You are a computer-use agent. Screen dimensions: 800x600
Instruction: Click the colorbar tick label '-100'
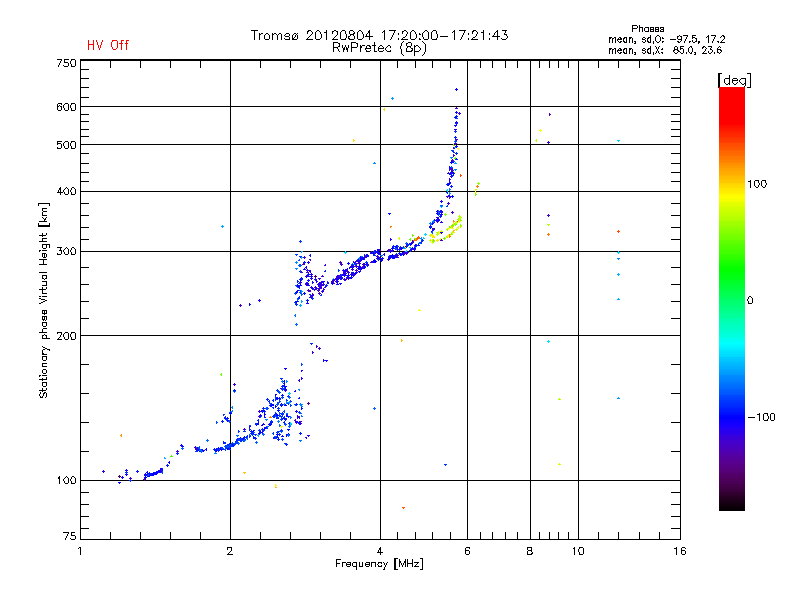[x=761, y=417]
